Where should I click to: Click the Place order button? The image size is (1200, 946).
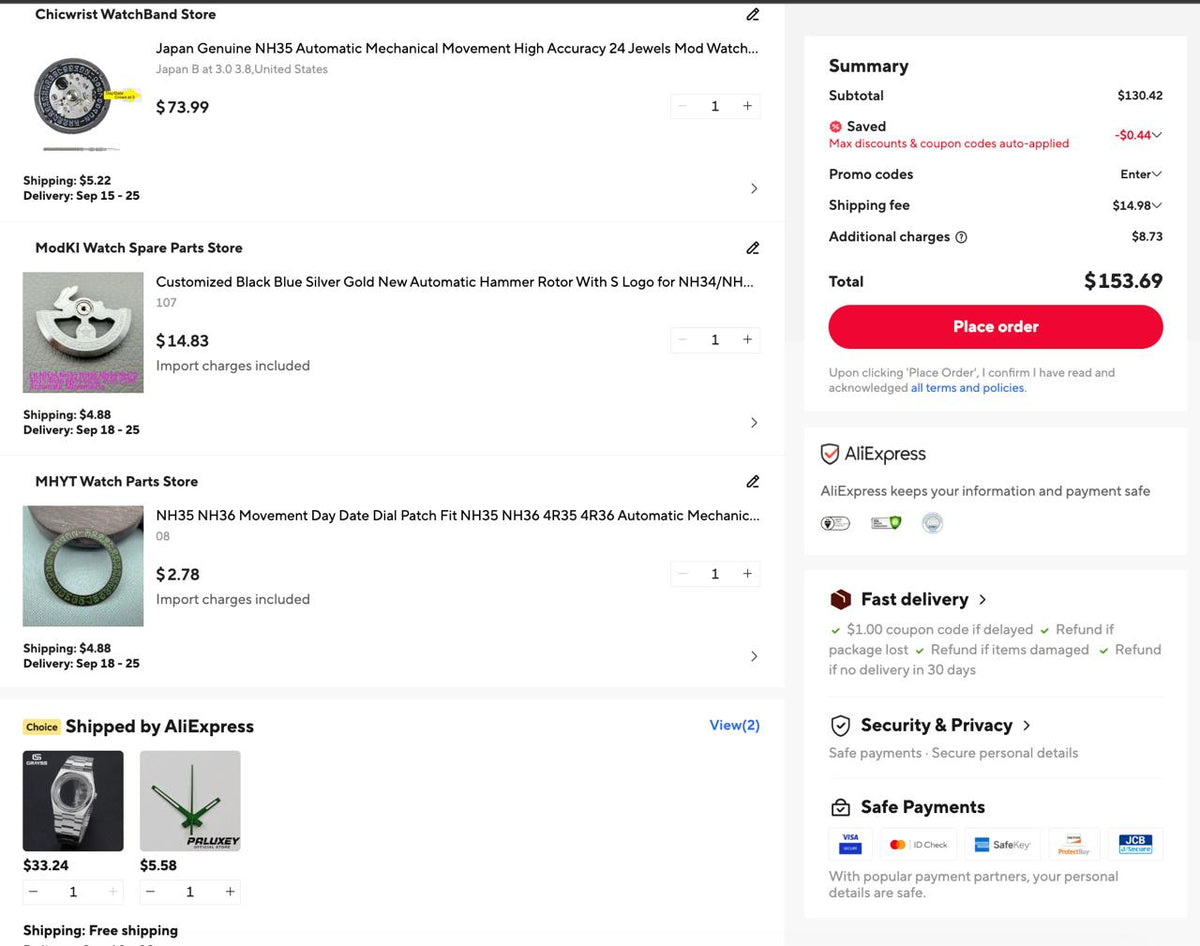click(x=995, y=327)
